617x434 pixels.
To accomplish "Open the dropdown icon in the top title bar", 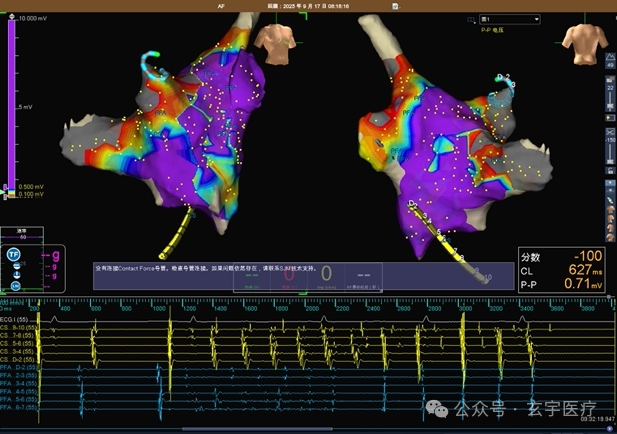I will pyautogui.click(x=395, y=6).
